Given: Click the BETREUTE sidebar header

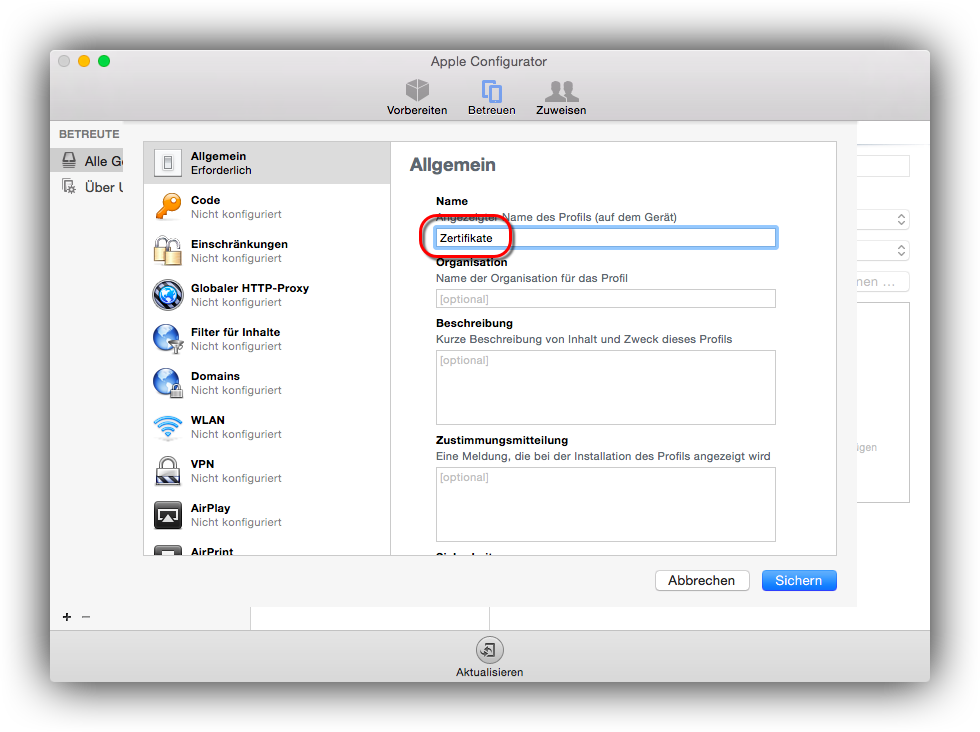Looking at the screenshot, I should coord(89,134).
